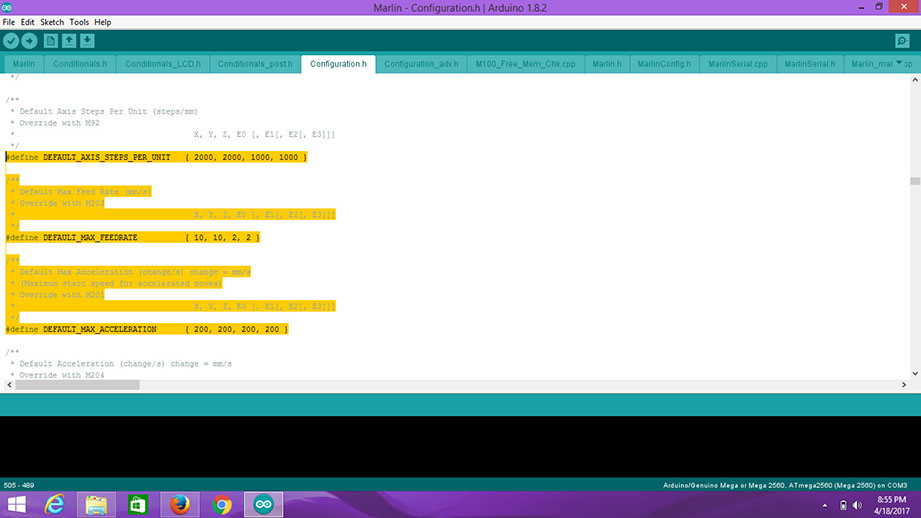Viewport: 921px width, 518px height.
Task: Click the '{ 10, 10, 2, 2 }' values
Action: click(223, 238)
